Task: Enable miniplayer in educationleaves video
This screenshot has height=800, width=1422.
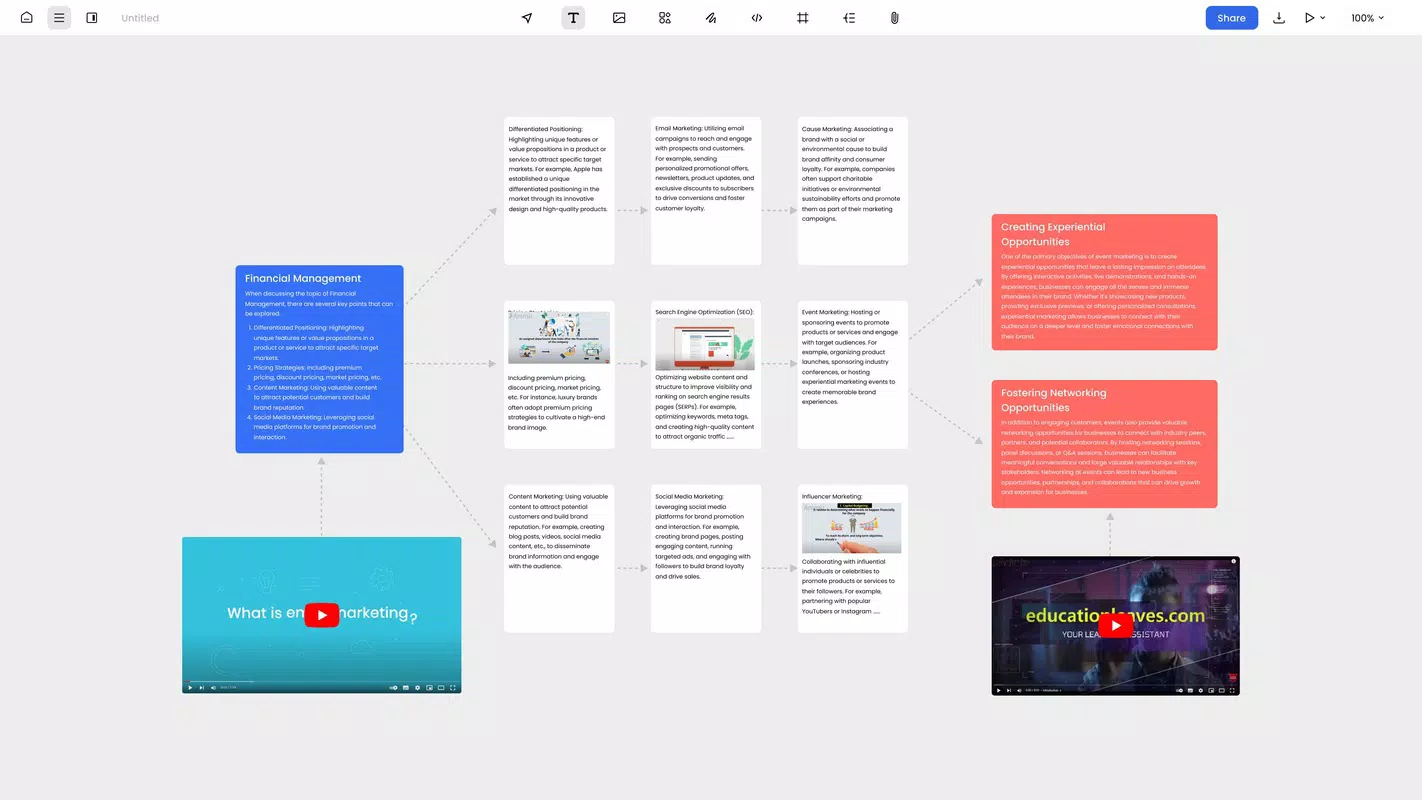Action: (1211, 690)
